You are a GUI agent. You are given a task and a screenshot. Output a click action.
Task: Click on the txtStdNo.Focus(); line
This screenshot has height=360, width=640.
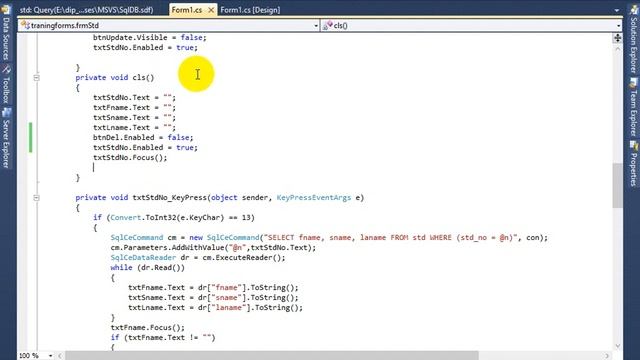coord(130,158)
